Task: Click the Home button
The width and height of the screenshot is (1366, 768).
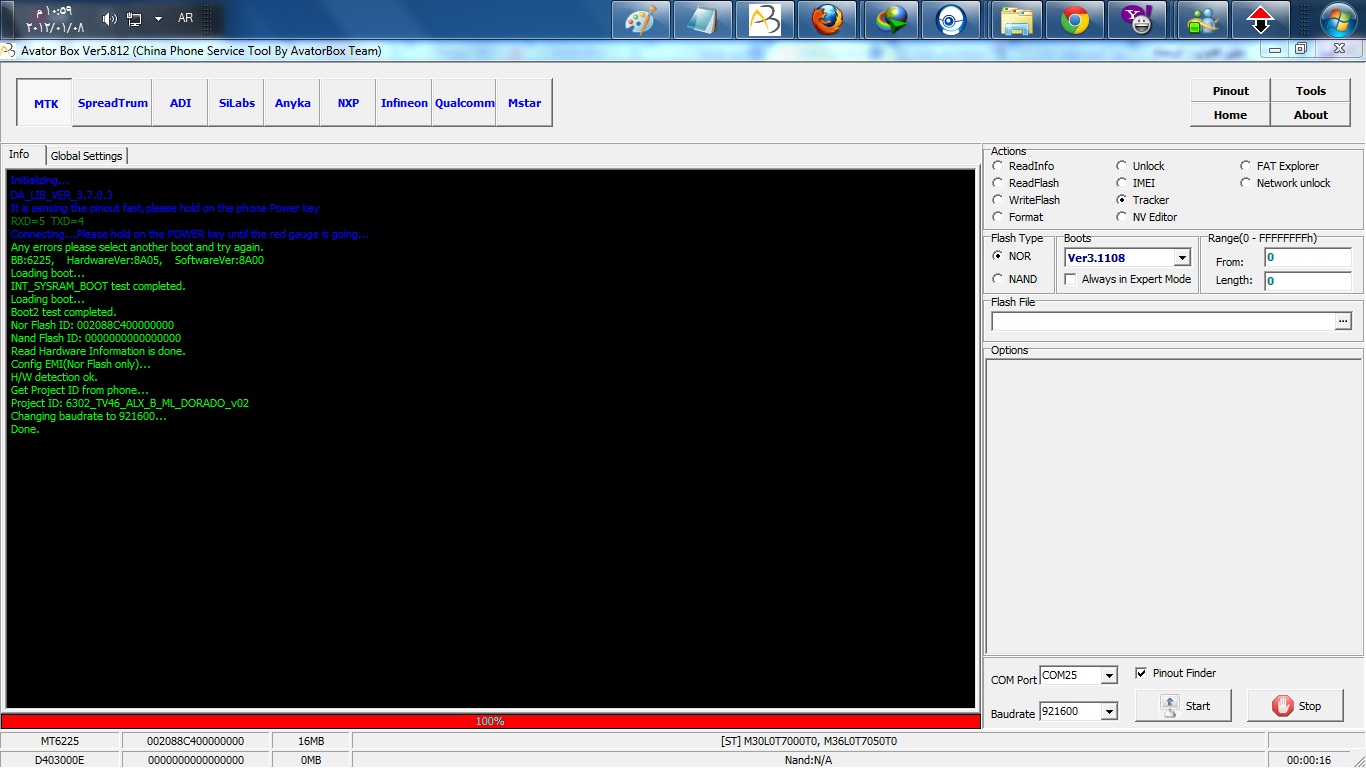Action: pyautogui.click(x=1230, y=115)
